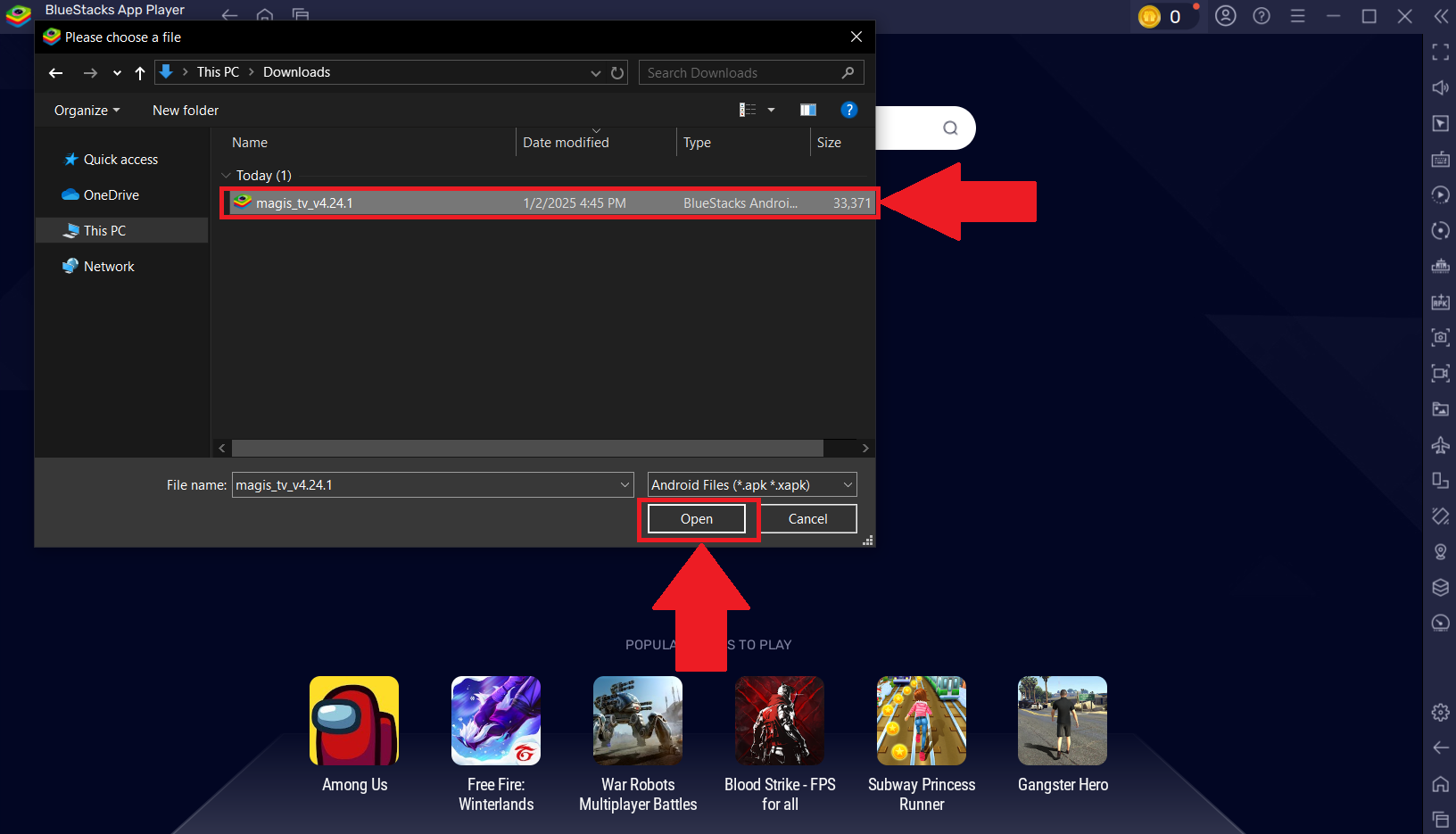Click the blue help question mark icon
The image size is (1456, 834).
(x=848, y=110)
